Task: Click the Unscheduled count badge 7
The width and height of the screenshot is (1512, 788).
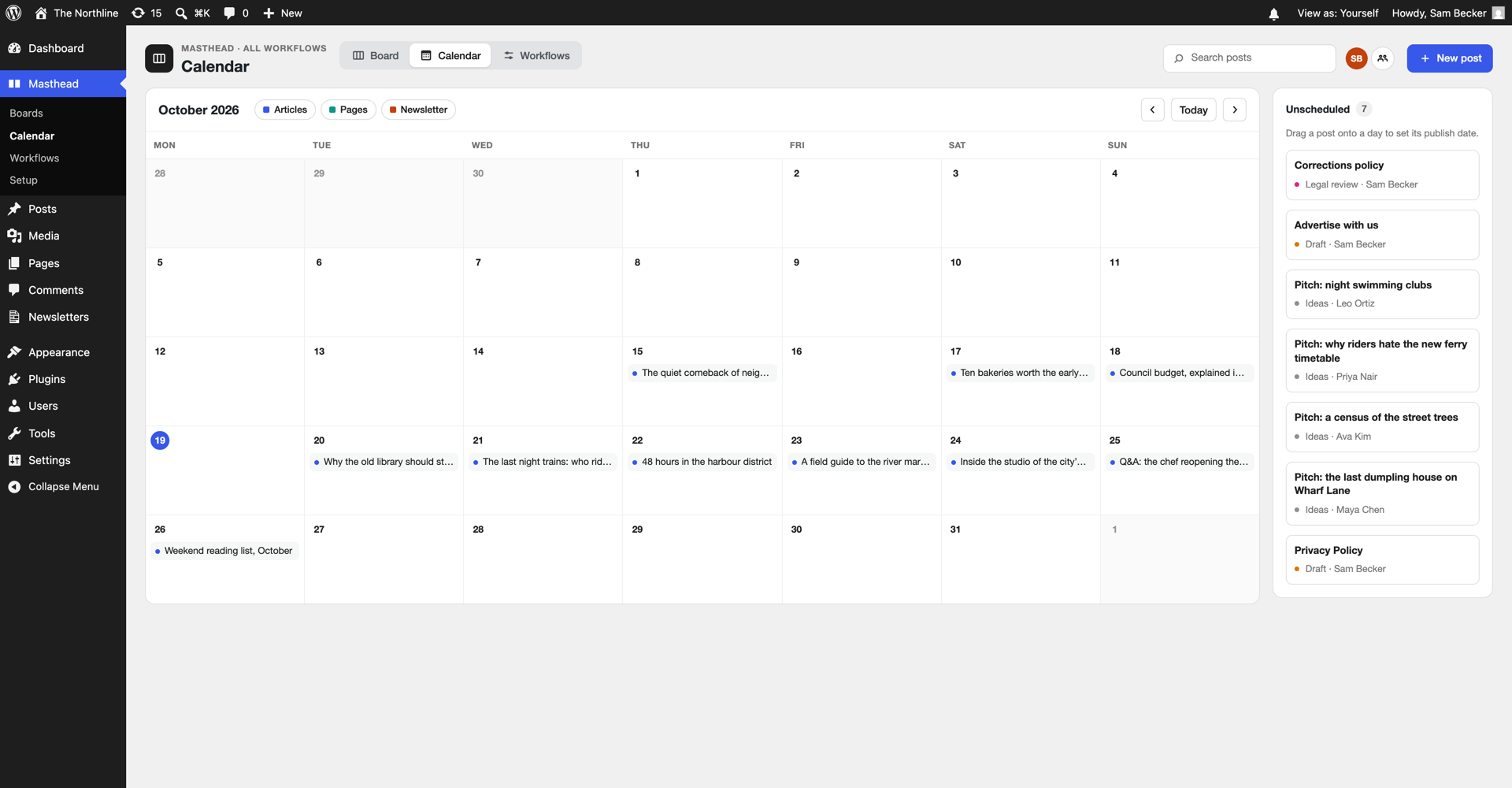Action: (1364, 109)
